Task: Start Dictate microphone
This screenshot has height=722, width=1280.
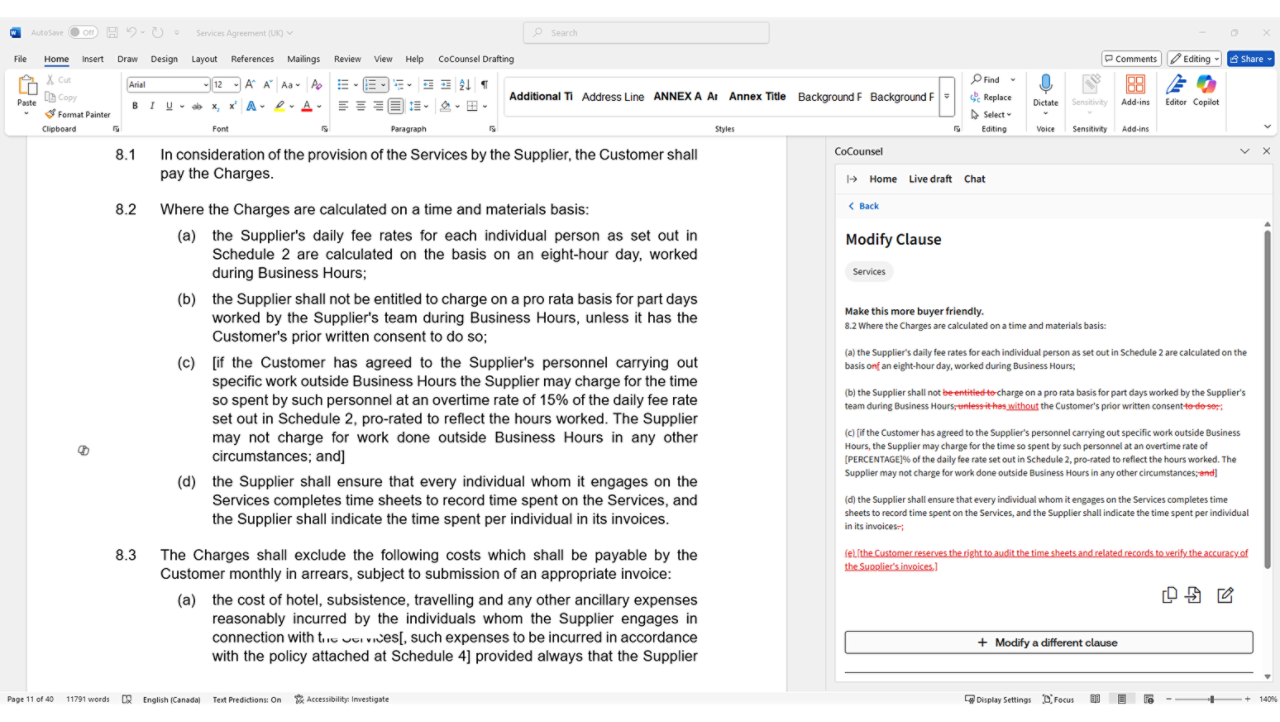Action: pos(1045,90)
